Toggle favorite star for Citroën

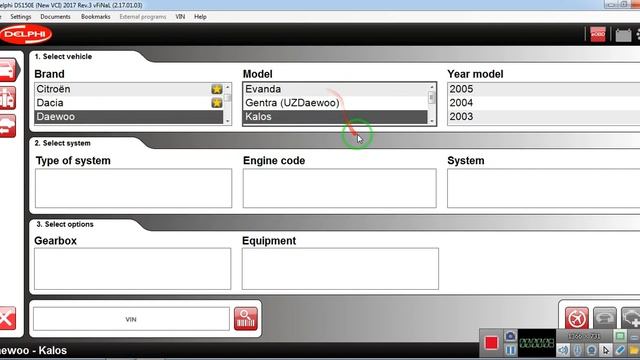tap(217, 89)
